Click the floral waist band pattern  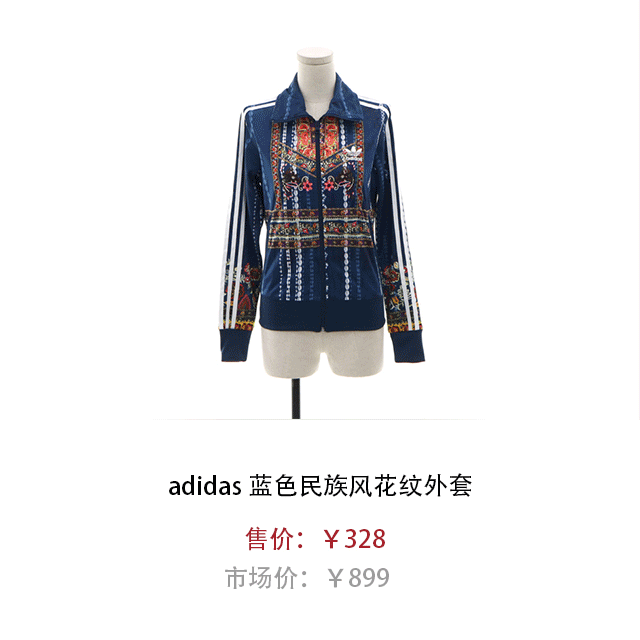pos(320,229)
